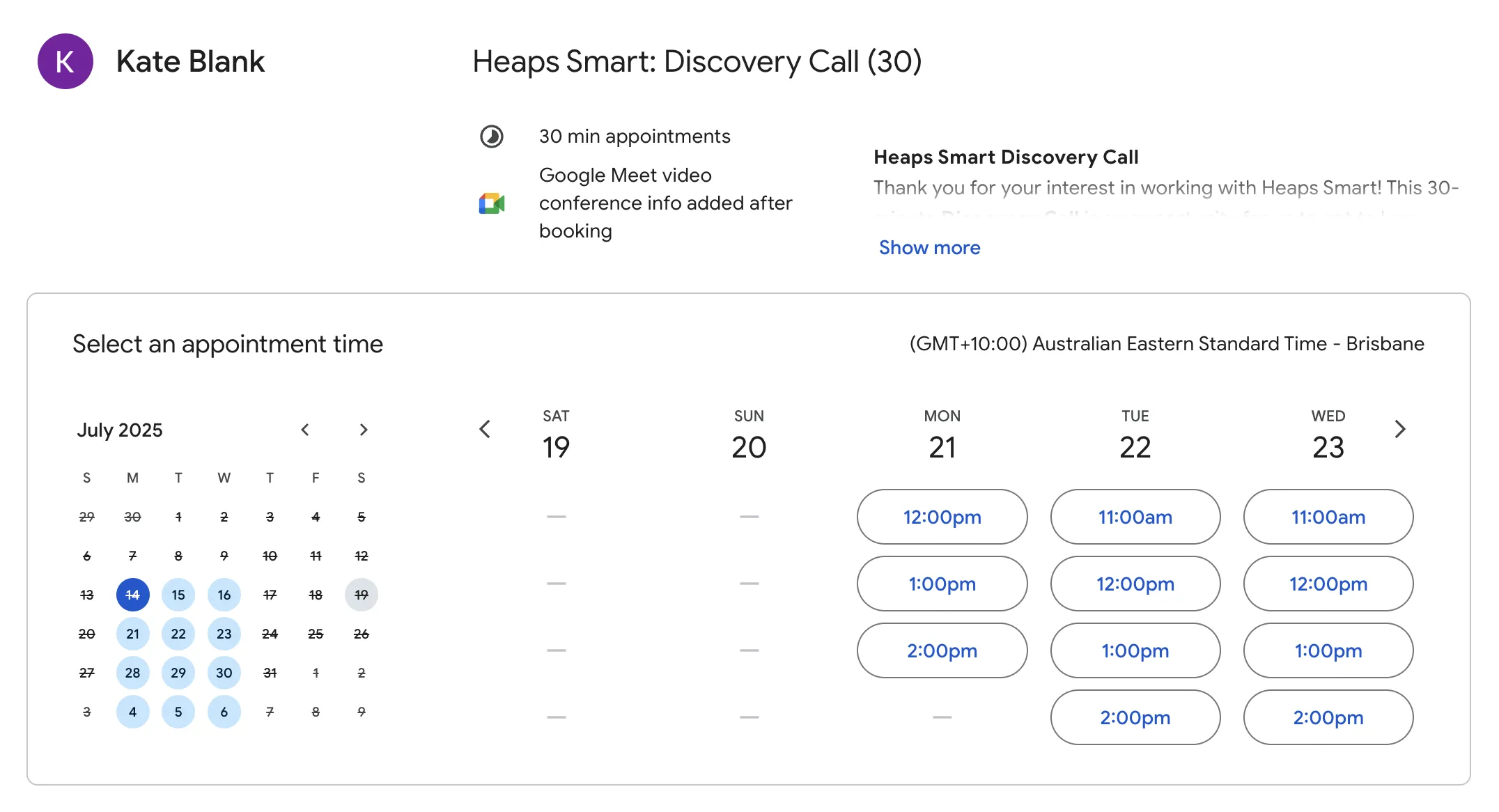Viewport: 1499px width, 812px height.
Task: Book Wednesday 23 at 12:00pm
Action: point(1328,584)
